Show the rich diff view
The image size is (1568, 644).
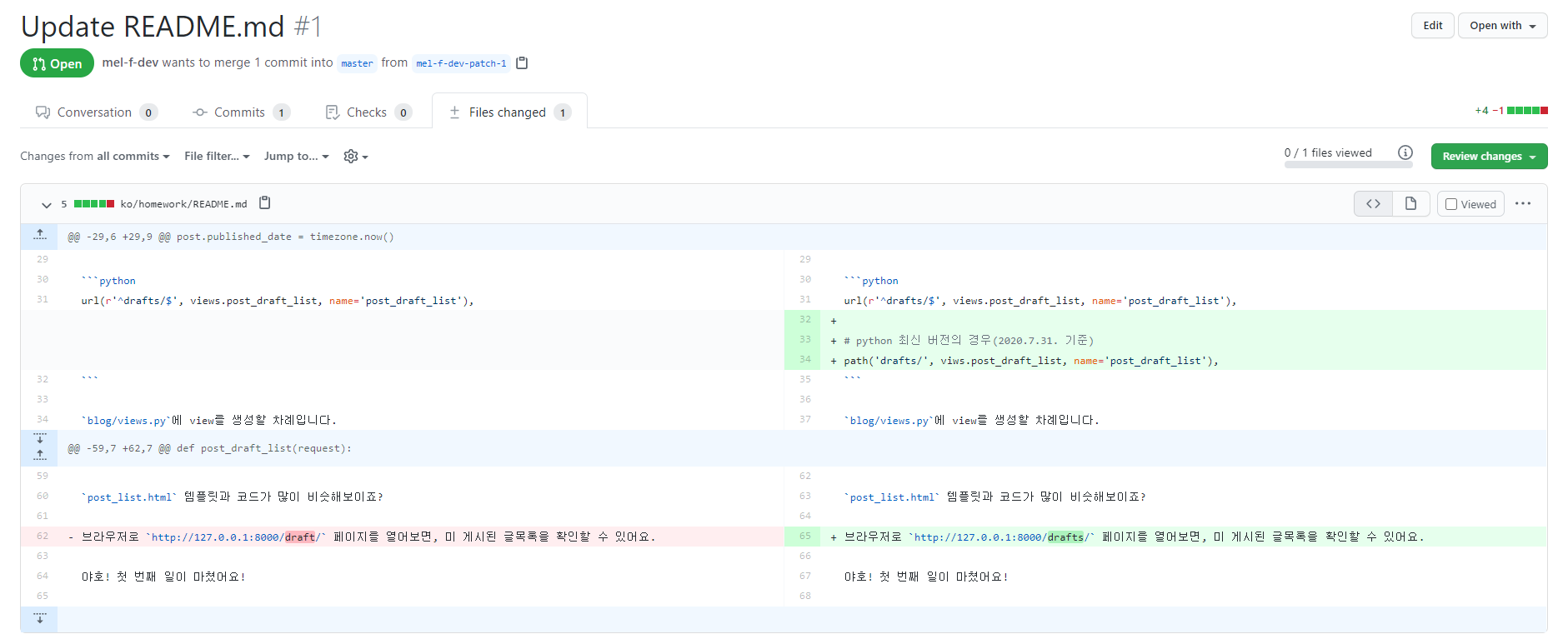pos(1410,203)
